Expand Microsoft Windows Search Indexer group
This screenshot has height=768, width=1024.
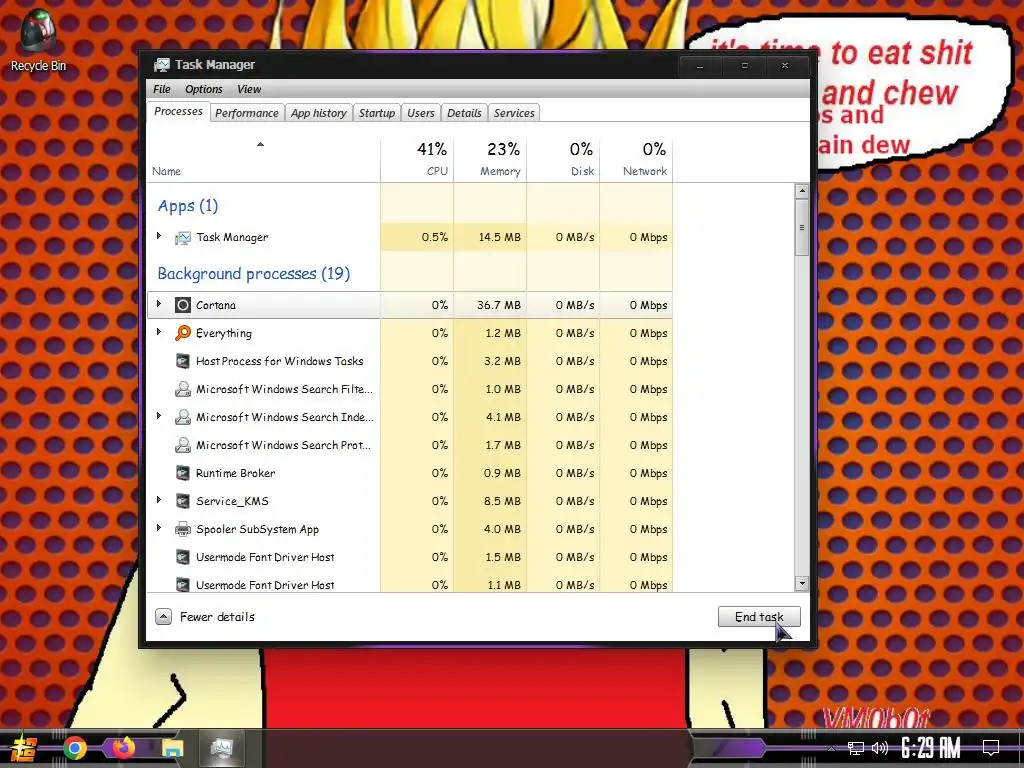(159, 416)
